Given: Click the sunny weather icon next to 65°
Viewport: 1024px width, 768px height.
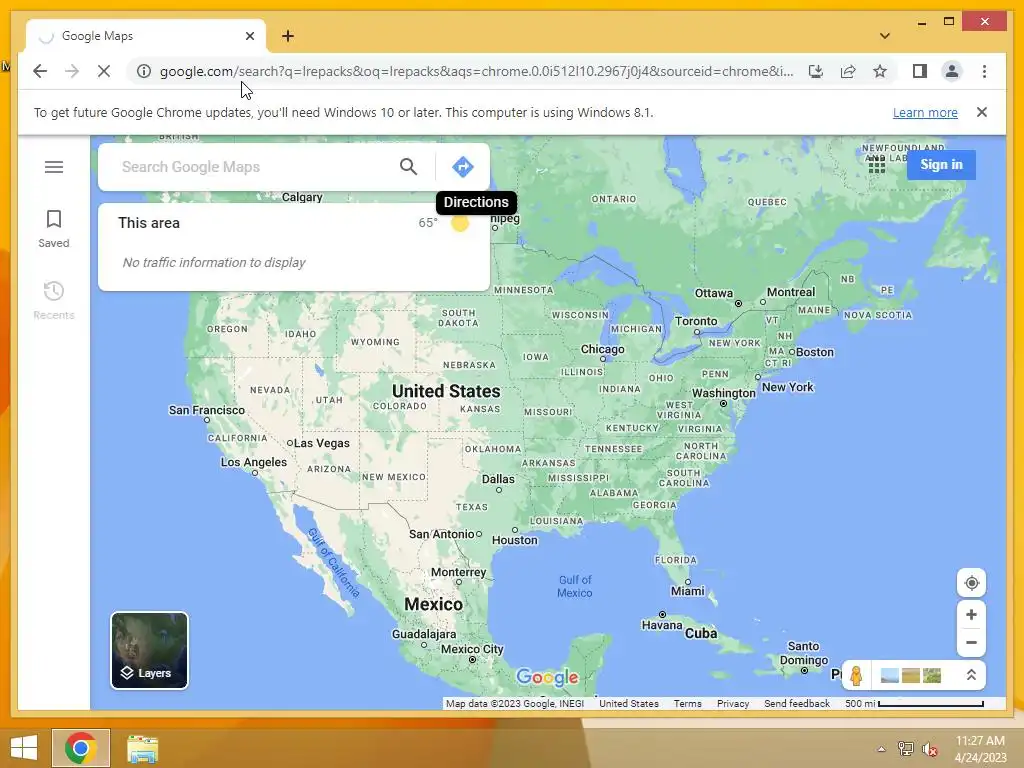Looking at the screenshot, I should (460, 223).
